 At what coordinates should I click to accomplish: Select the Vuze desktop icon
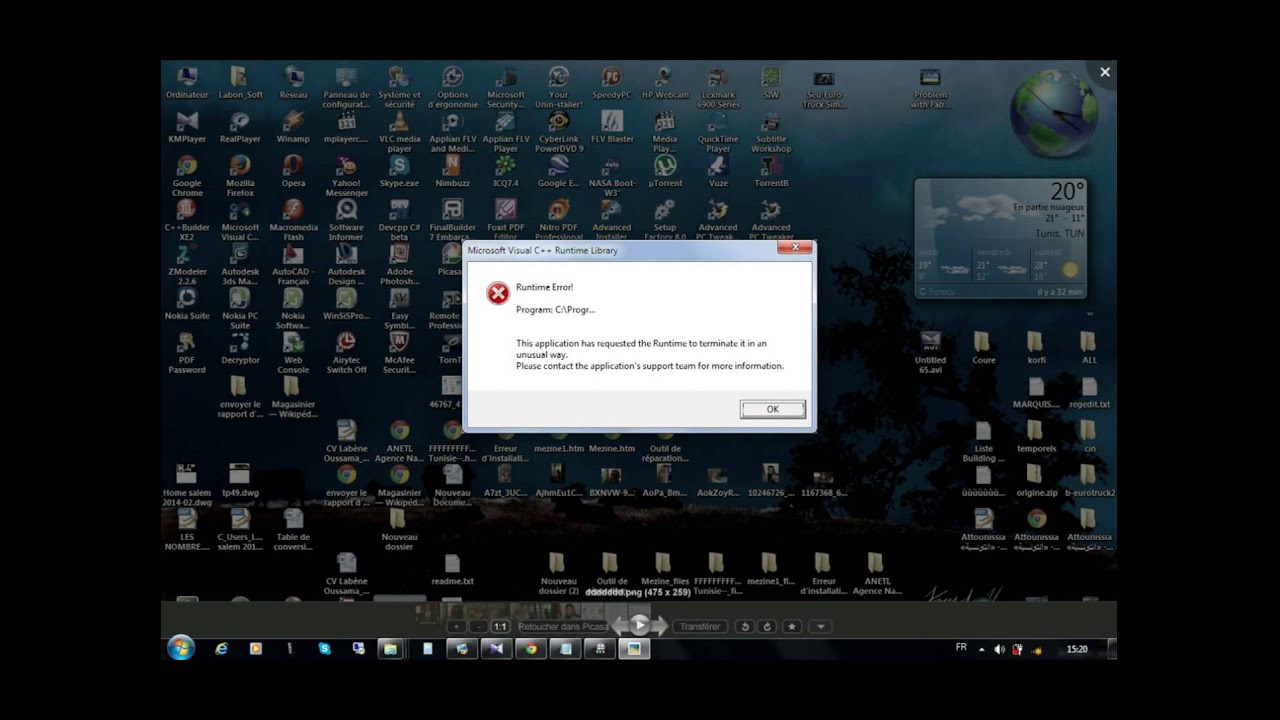point(717,172)
